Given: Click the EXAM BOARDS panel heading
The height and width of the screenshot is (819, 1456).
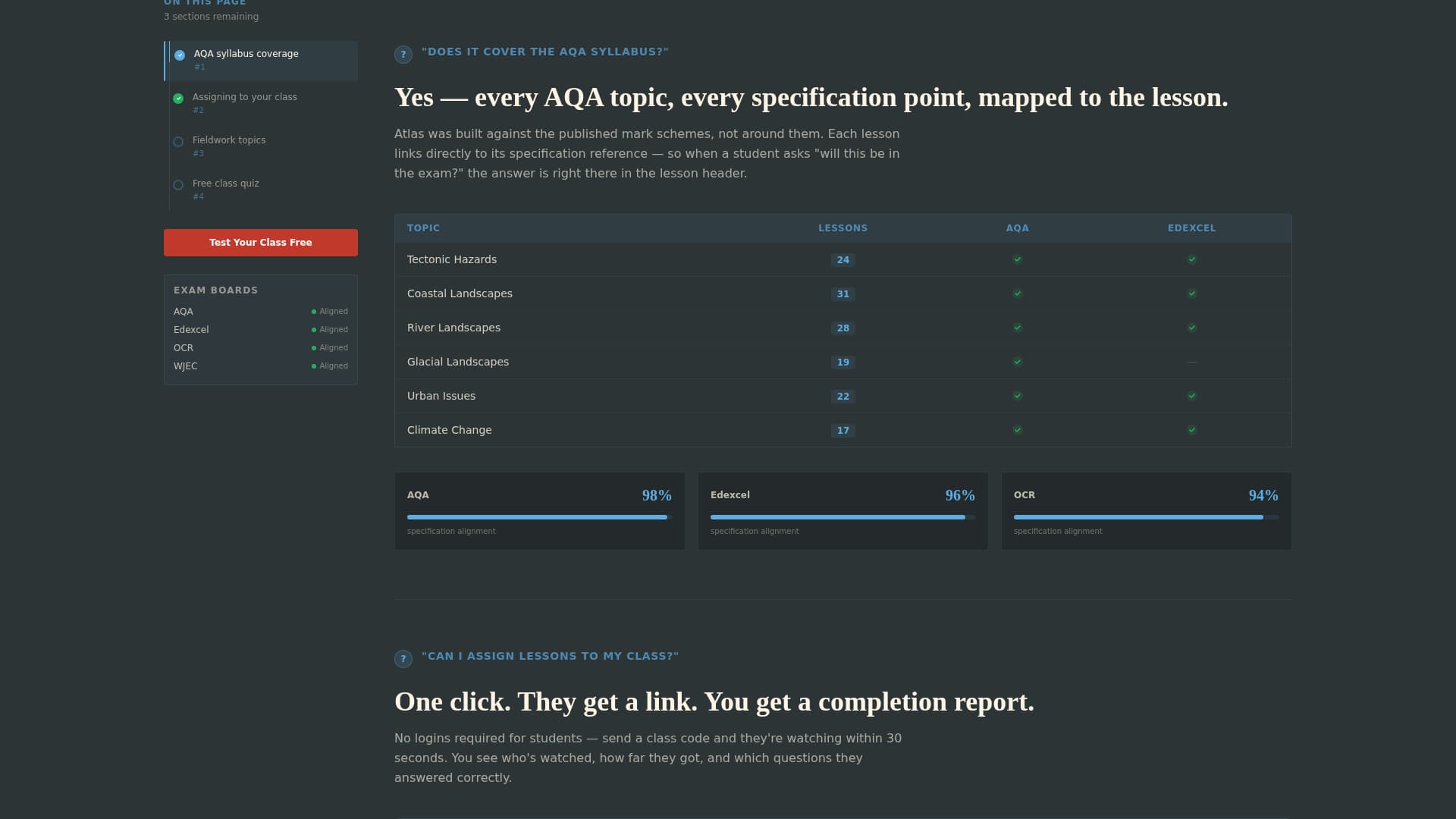Looking at the screenshot, I should tap(215, 290).
